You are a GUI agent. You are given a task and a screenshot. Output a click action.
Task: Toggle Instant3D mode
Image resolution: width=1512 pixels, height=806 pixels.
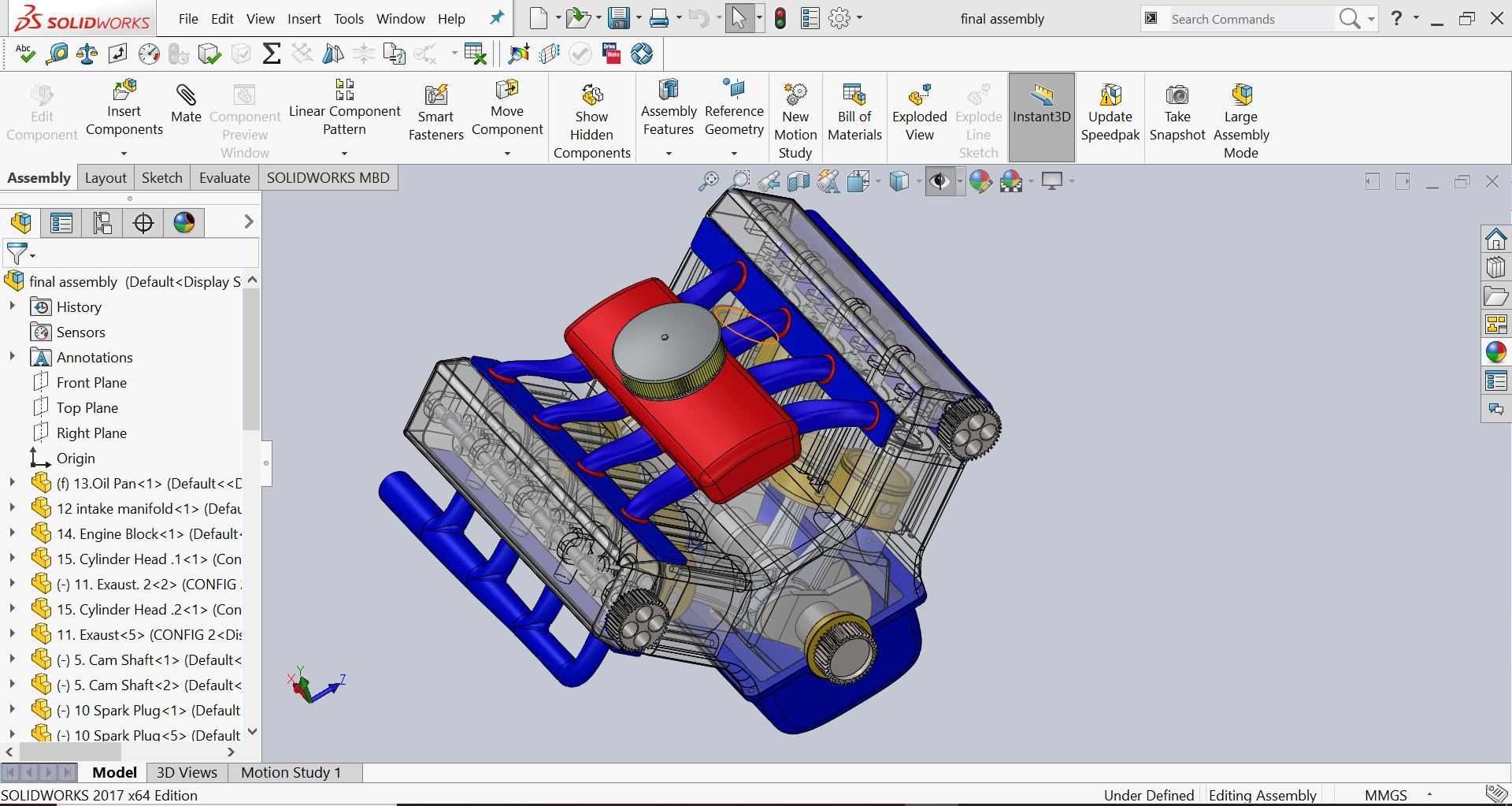point(1041,117)
